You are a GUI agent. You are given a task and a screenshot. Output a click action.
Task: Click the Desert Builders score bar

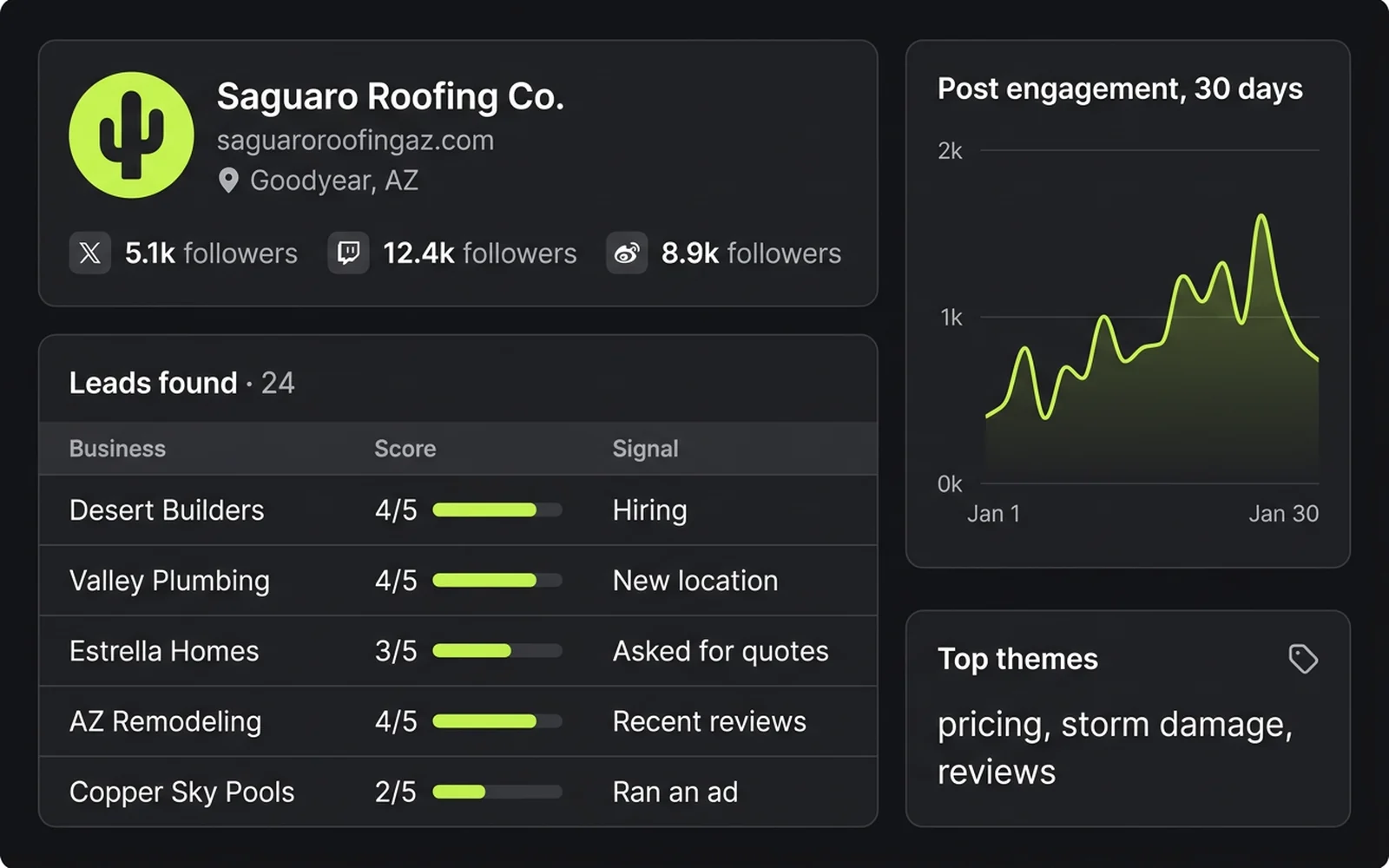(x=497, y=510)
